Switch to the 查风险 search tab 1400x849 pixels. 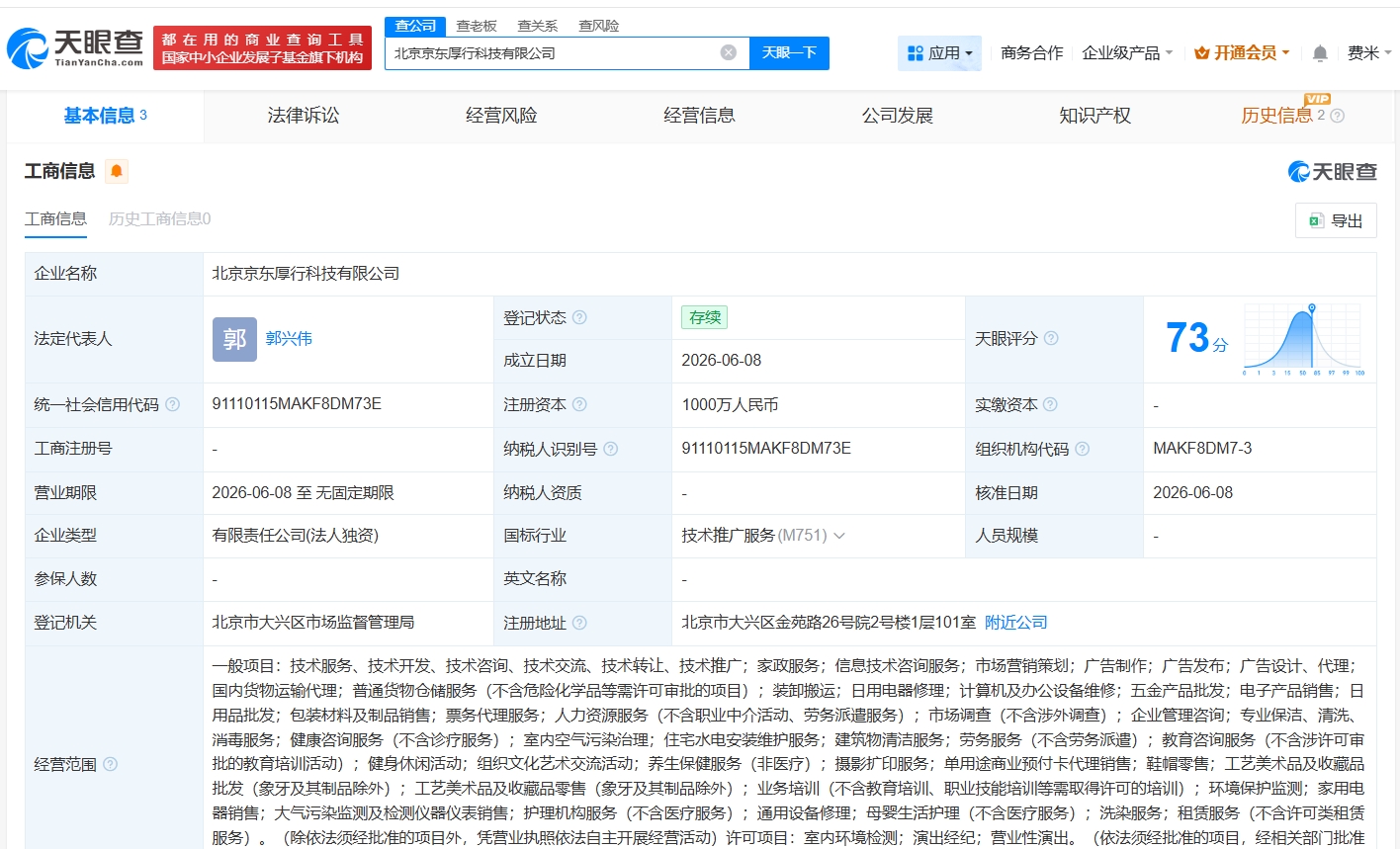point(599,26)
